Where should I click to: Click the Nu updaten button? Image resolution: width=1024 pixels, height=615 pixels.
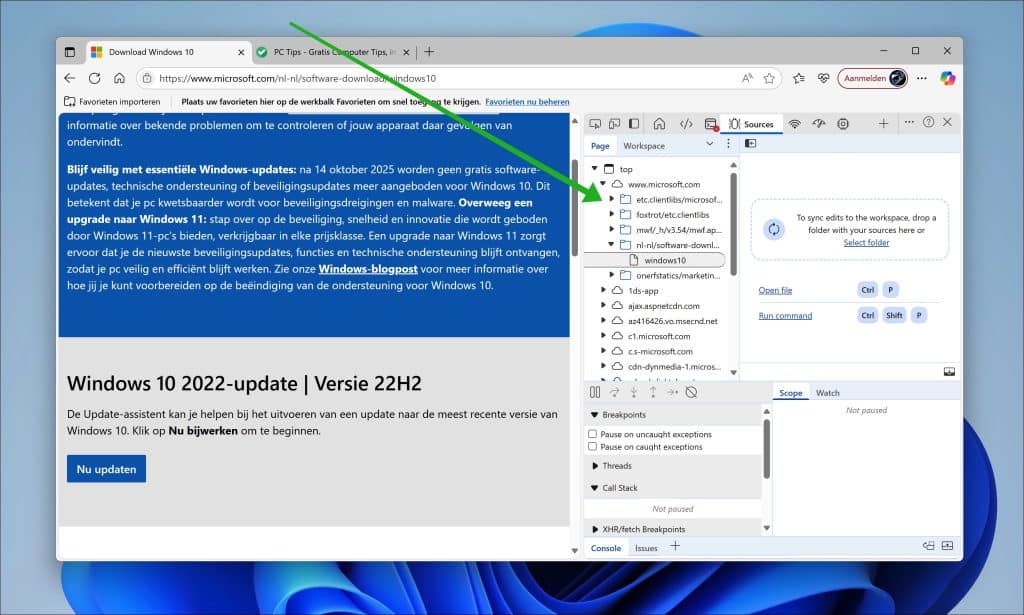(x=106, y=469)
